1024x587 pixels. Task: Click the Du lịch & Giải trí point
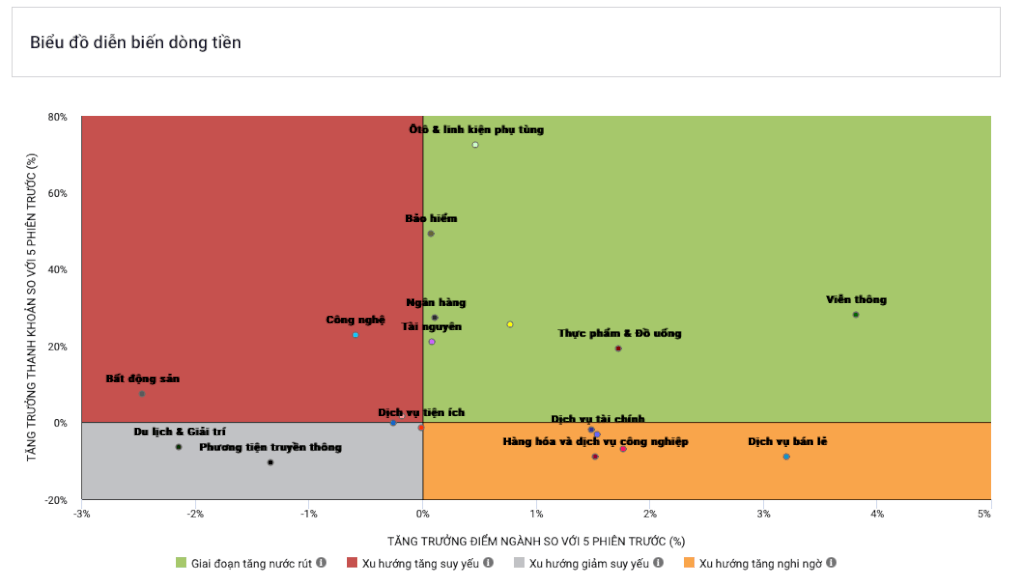coord(178,447)
